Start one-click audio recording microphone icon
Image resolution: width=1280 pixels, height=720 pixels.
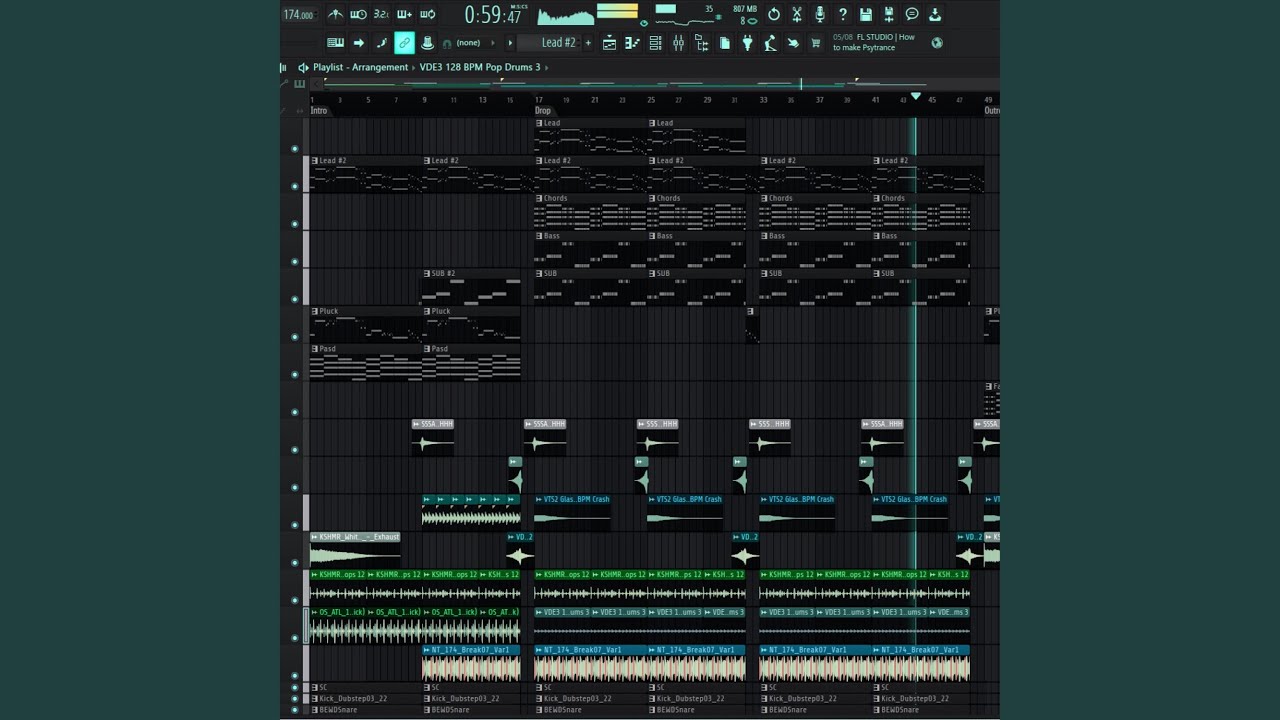pyautogui.click(x=820, y=14)
